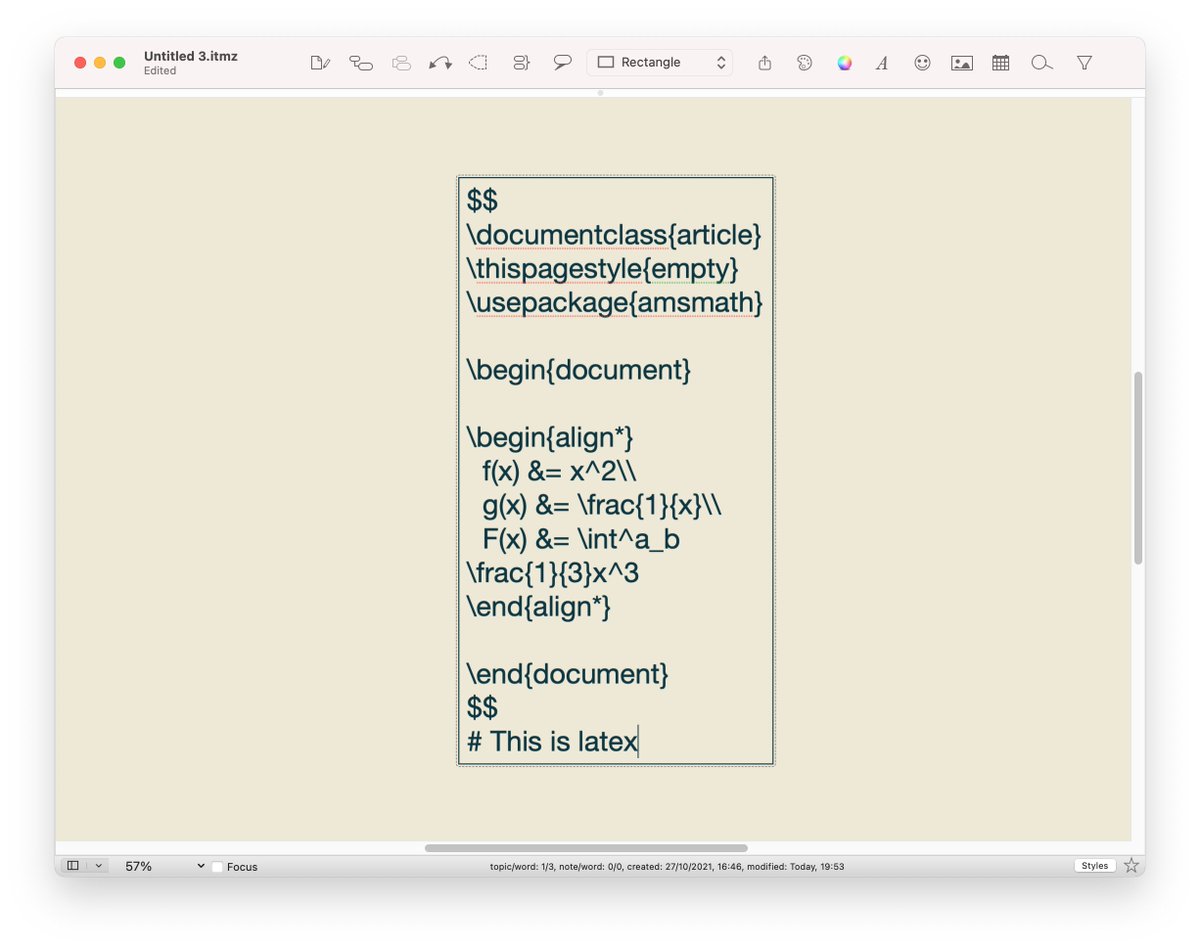This screenshot has height=949, width=1200.
Task: Click the \begin{document} line
Action: [x=578, y=370]
